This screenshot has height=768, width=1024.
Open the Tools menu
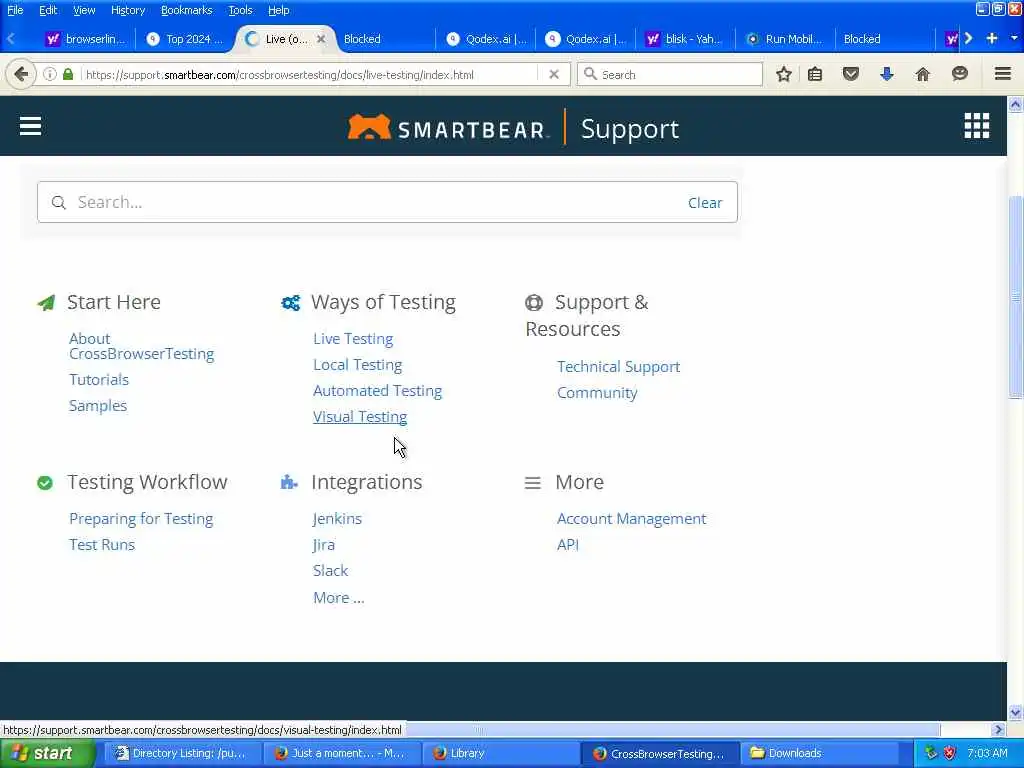pos(240,10)
